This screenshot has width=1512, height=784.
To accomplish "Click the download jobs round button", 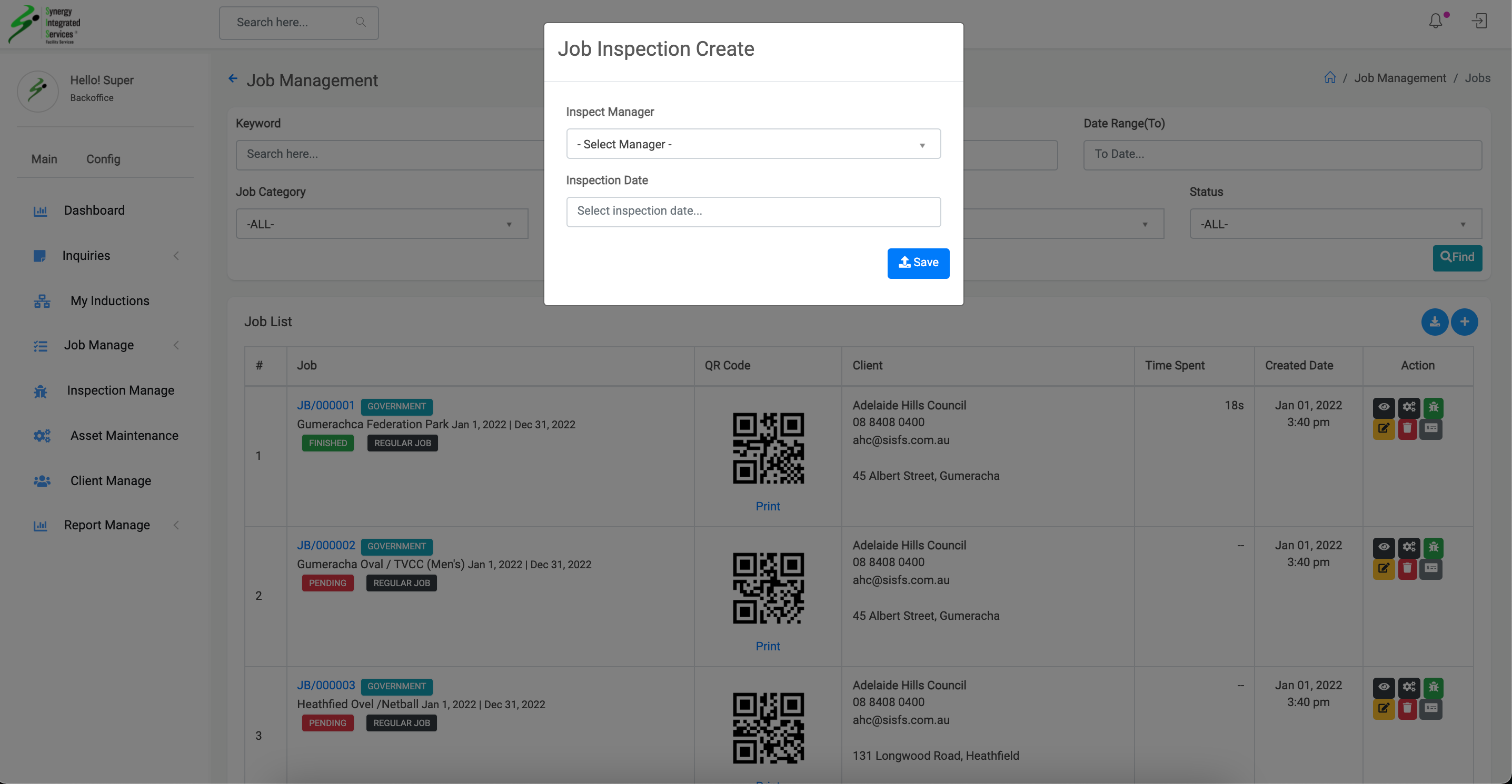I will (1435, 321).
